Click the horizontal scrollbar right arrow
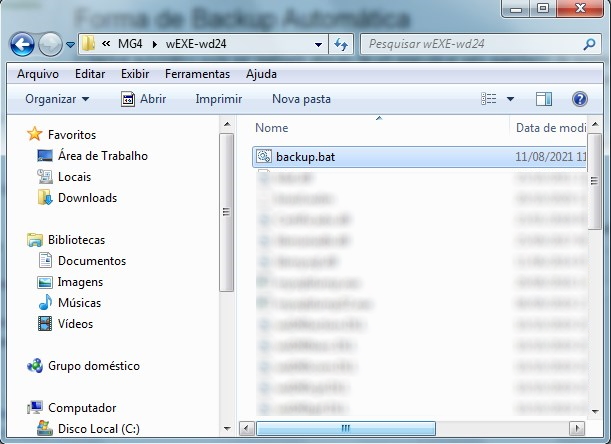The height and width of the screenshot is (444, 611). 577,429
